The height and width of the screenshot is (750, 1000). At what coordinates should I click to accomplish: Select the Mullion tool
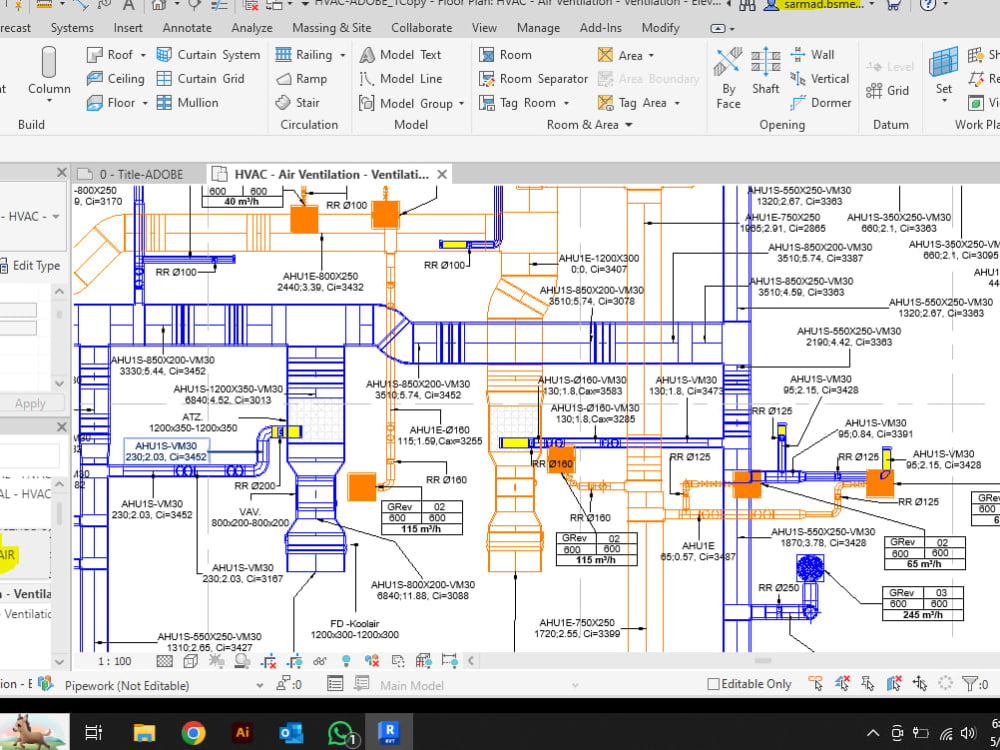[187, 103]
